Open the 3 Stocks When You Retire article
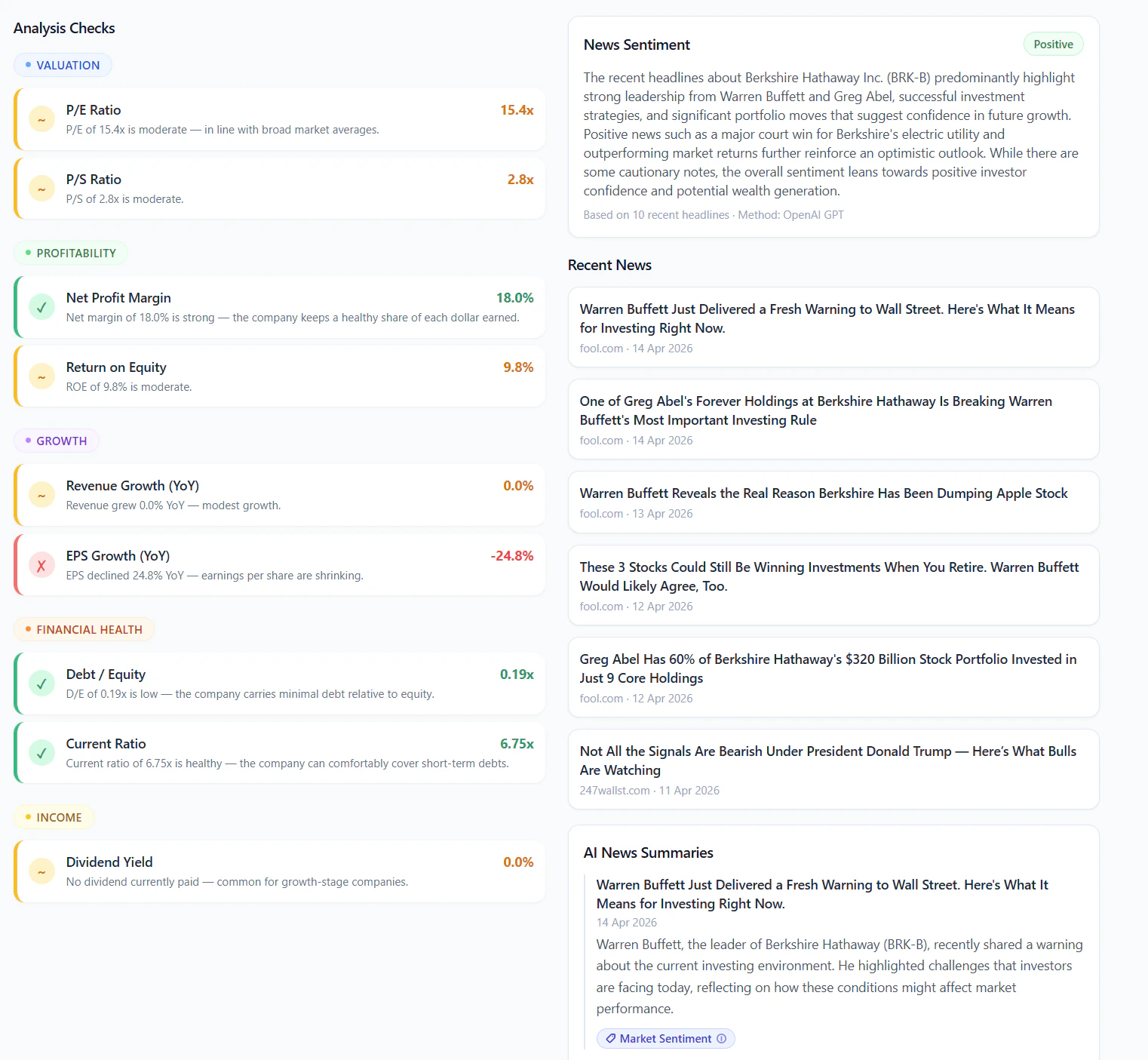 [833, 585]
